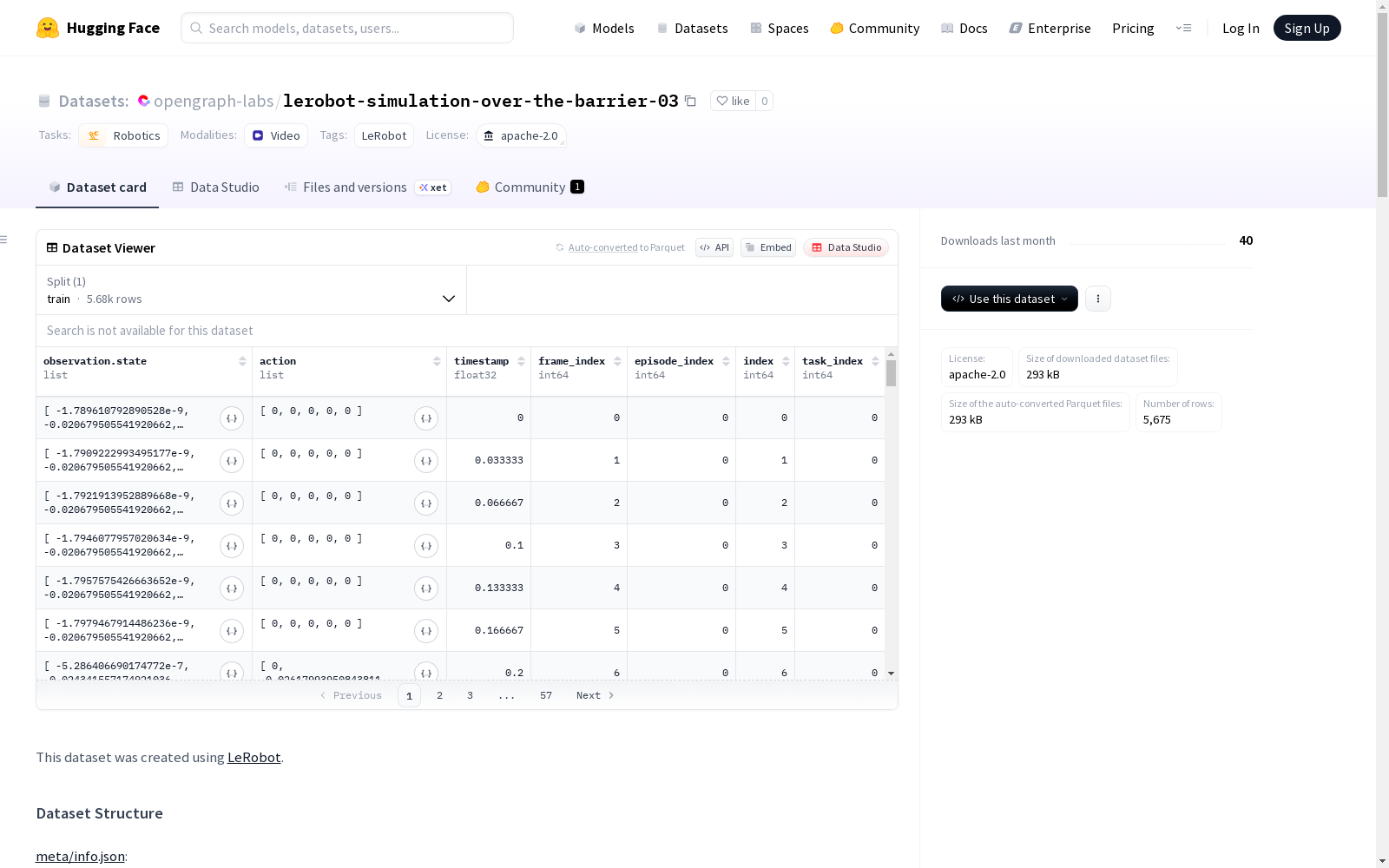Open the LeRobot link in description
Image resolution: width=1389 pixels, height=868 pixels.
(253, 757)
